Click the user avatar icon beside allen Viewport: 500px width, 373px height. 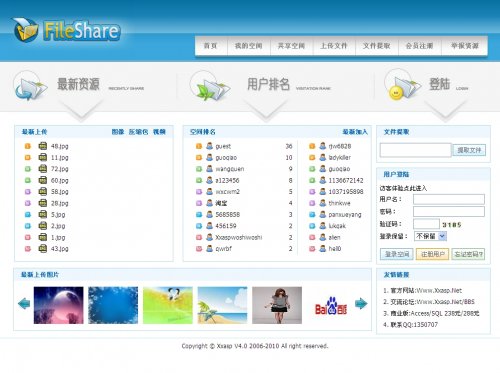pyautogui.click(x=323, y=237)
